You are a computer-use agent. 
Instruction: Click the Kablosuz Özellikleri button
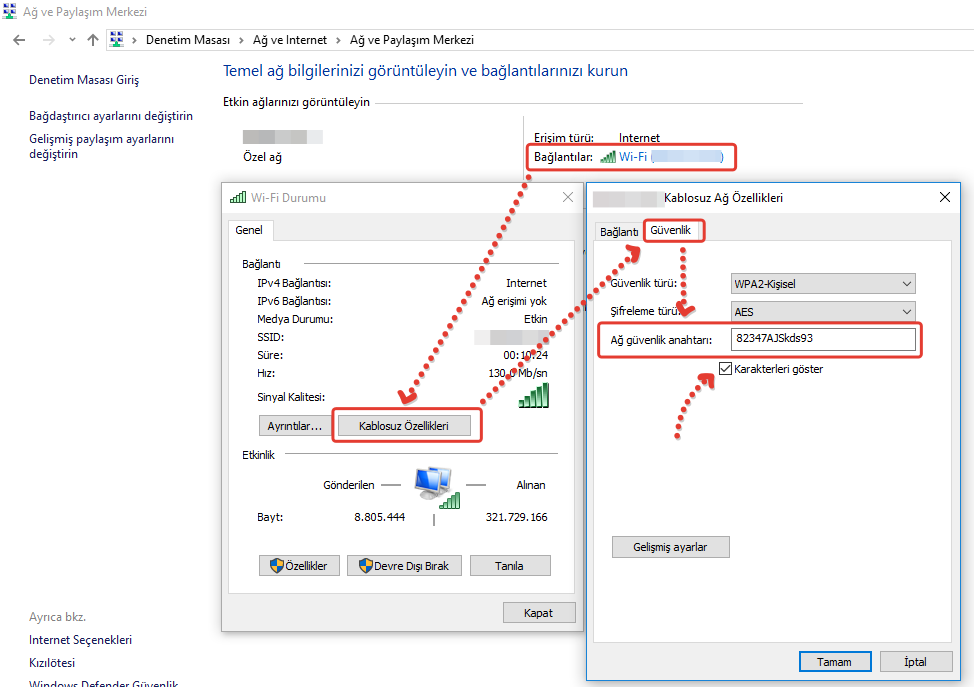click(403, 426)
